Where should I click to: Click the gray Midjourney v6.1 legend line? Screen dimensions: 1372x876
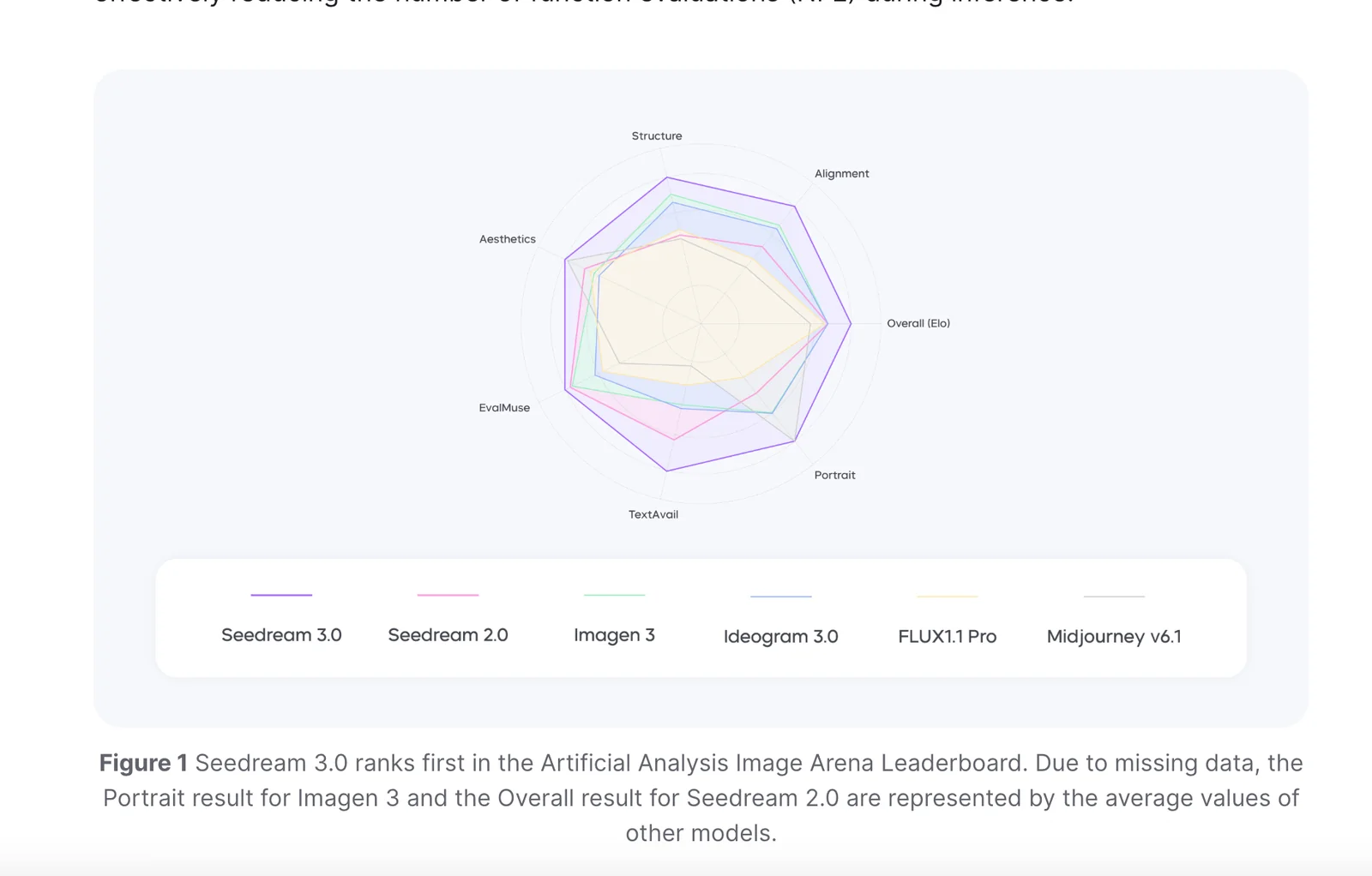tap(1114, 596)
